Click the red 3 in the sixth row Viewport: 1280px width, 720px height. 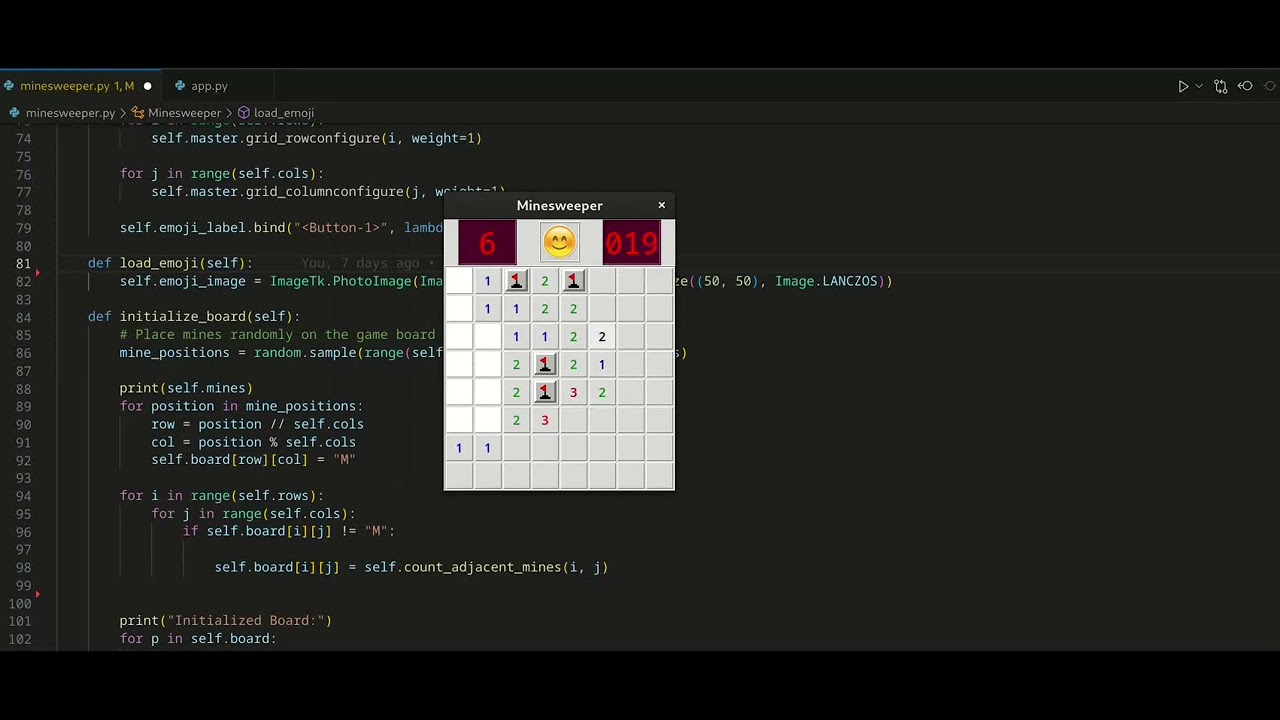click(544, 420)
